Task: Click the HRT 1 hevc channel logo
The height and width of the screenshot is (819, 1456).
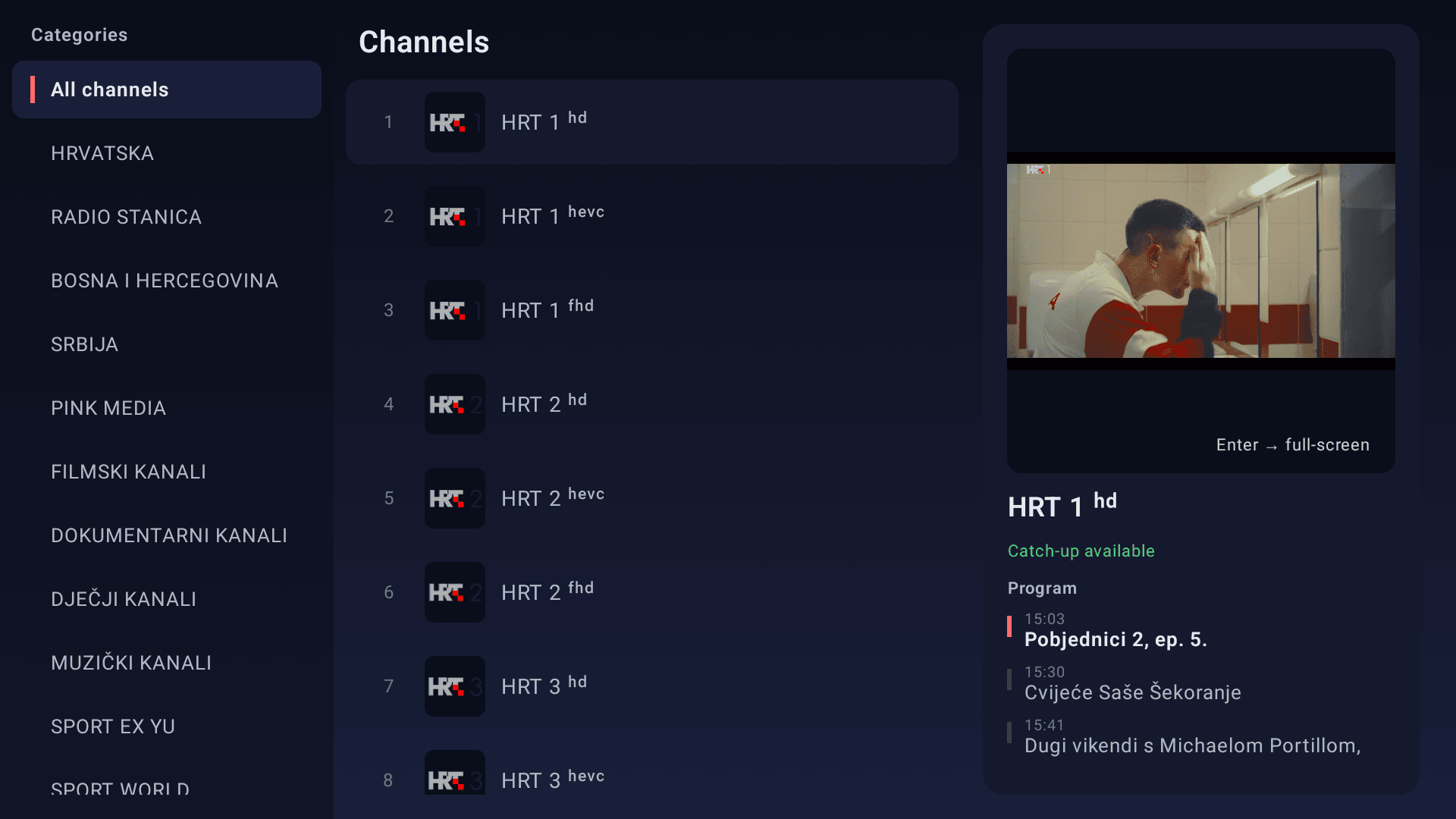Action: (455, 216)
